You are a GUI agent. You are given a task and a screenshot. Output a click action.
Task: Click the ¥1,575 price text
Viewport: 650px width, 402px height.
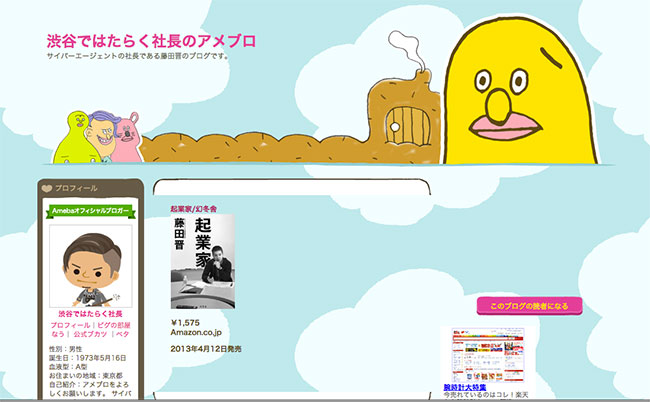(x=185, y=322)
